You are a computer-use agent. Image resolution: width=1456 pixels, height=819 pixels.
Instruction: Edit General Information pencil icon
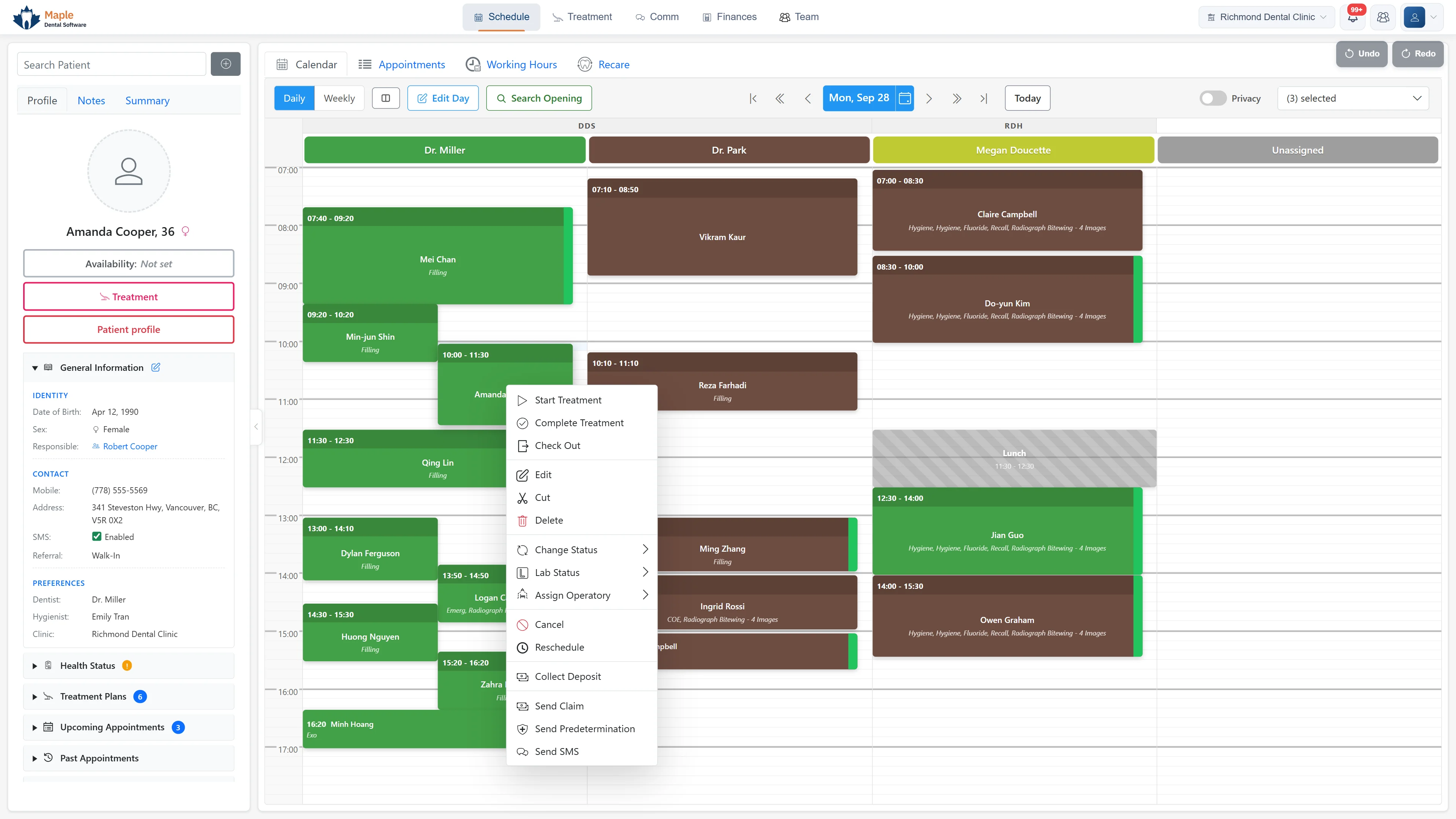155,367
